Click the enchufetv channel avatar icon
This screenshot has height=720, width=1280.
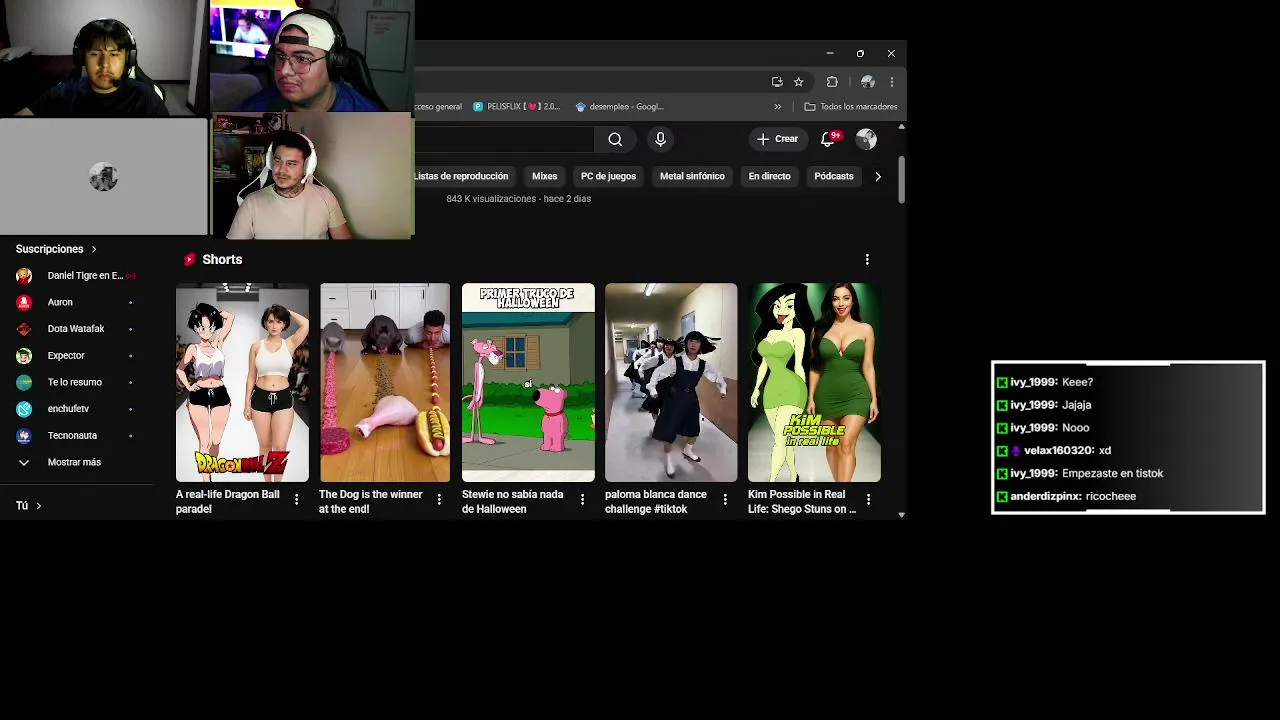coord(24,409)
